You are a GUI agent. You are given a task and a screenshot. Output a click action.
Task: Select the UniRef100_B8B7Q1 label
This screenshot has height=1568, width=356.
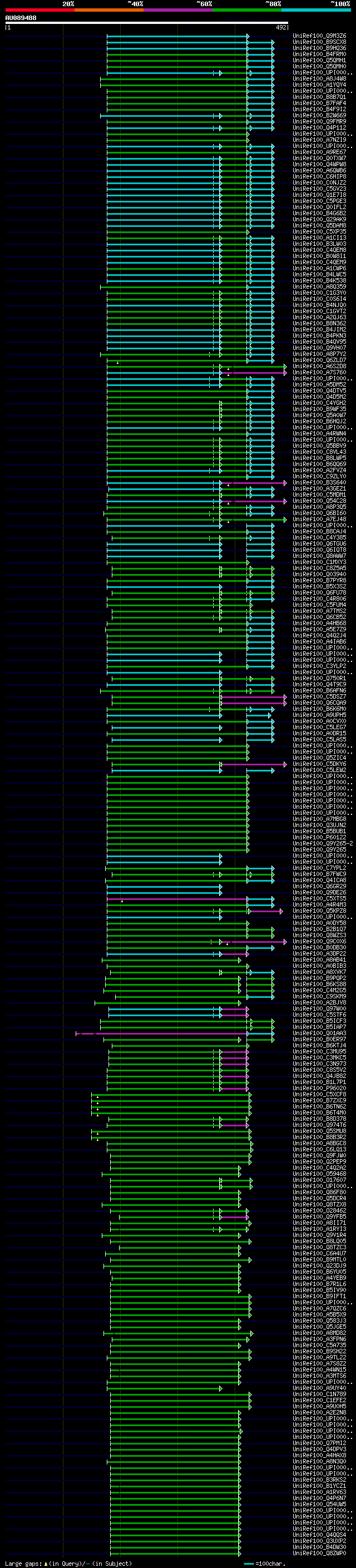(x=319, y=97)
